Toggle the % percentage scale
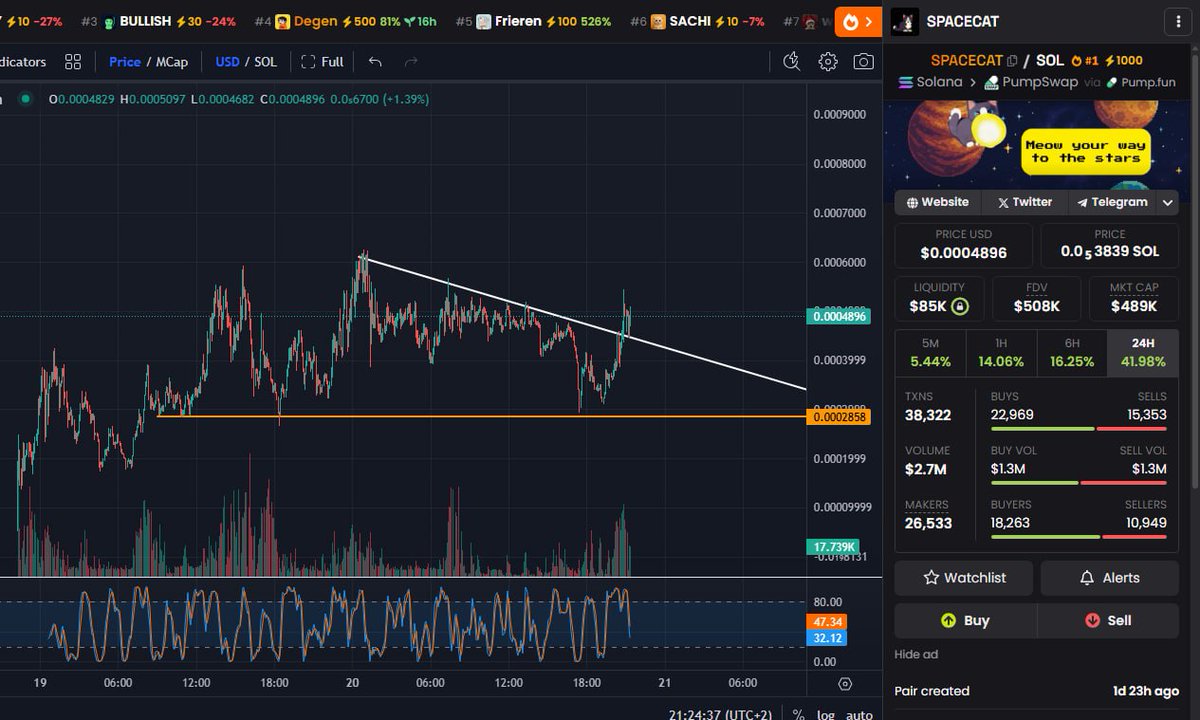The image size is (1200, 720). click(798, 714)
